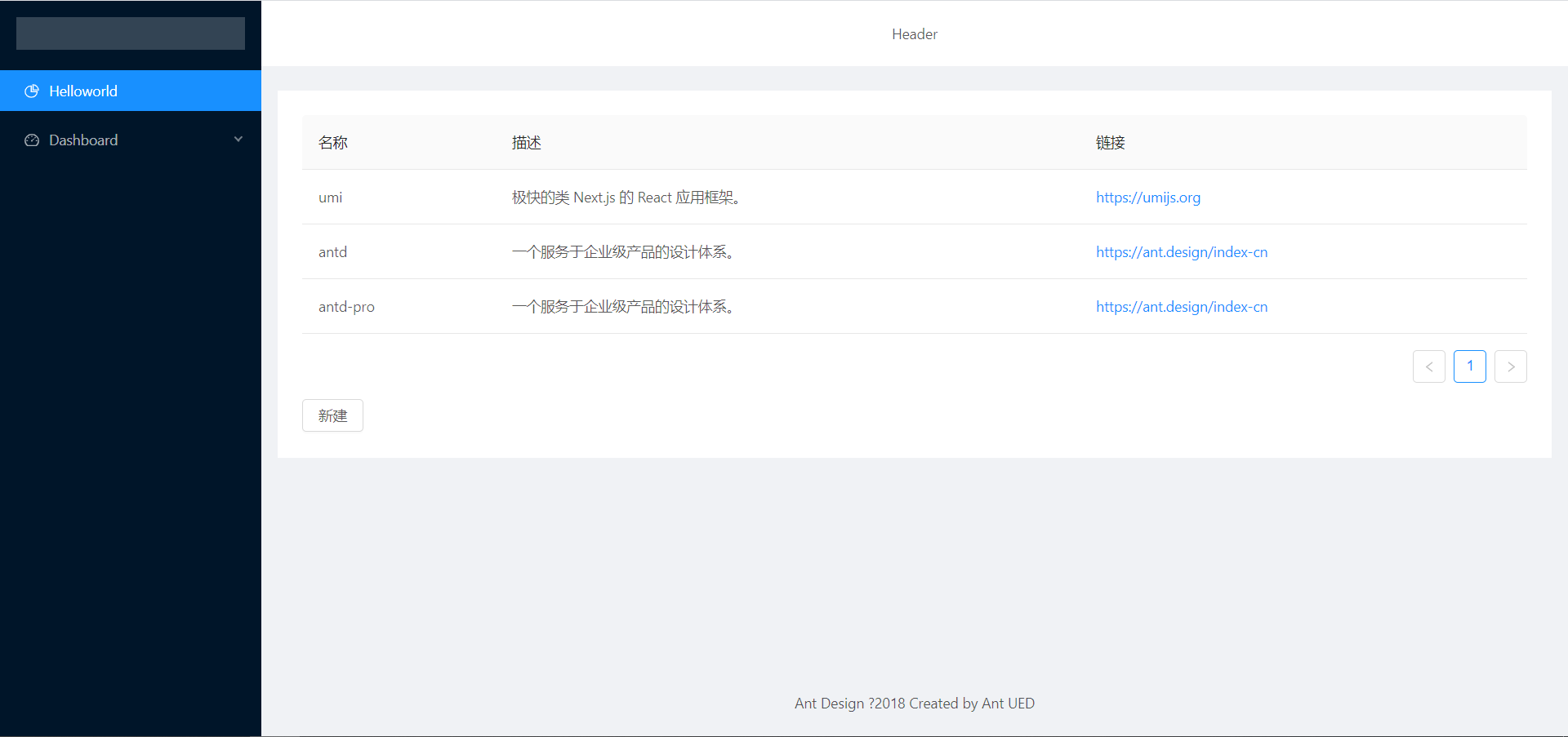Click the dashboard gauge icon in sidebar
Viewport: 1568px width, 737px height.
[32, 140]
